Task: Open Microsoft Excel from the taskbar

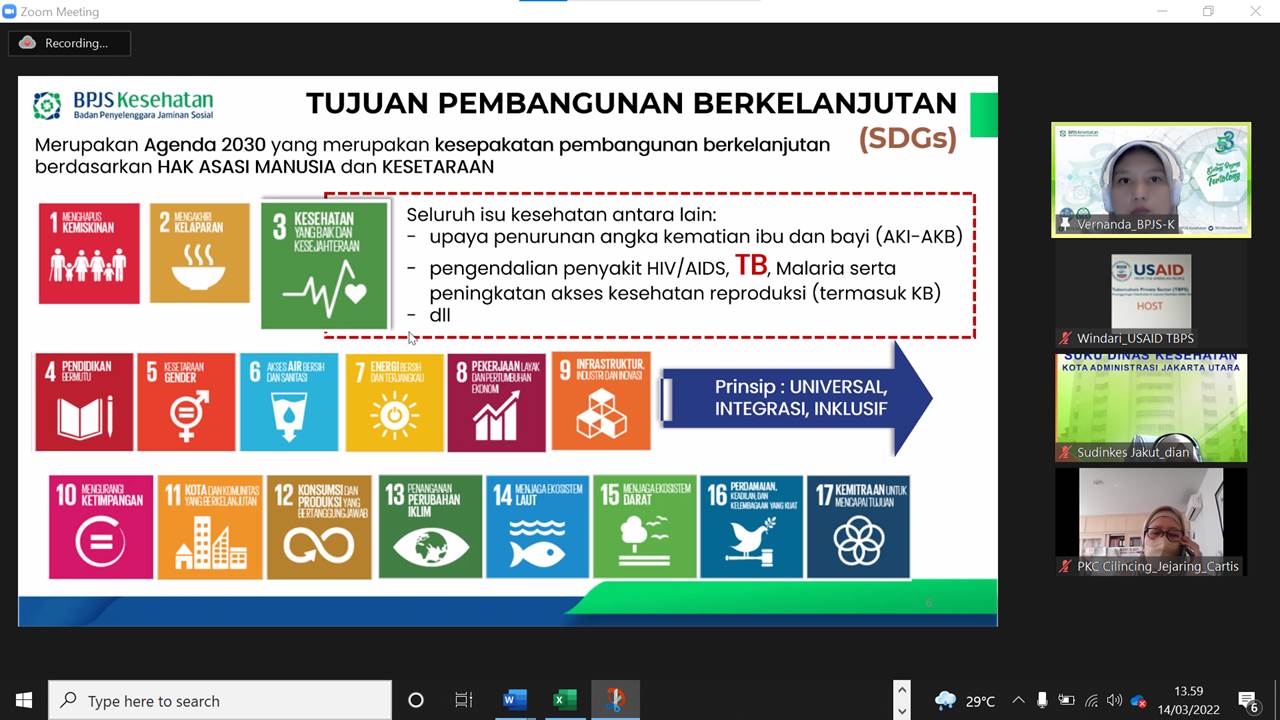Action: pos(564,700)
